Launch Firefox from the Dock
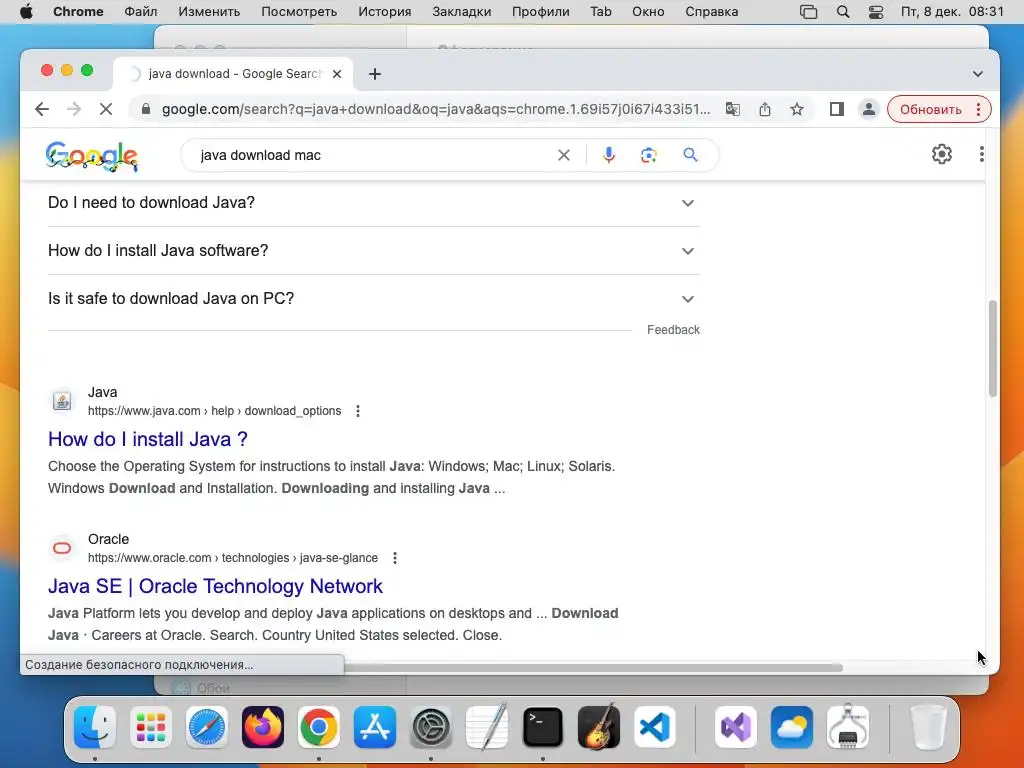 tap(263, 727)
